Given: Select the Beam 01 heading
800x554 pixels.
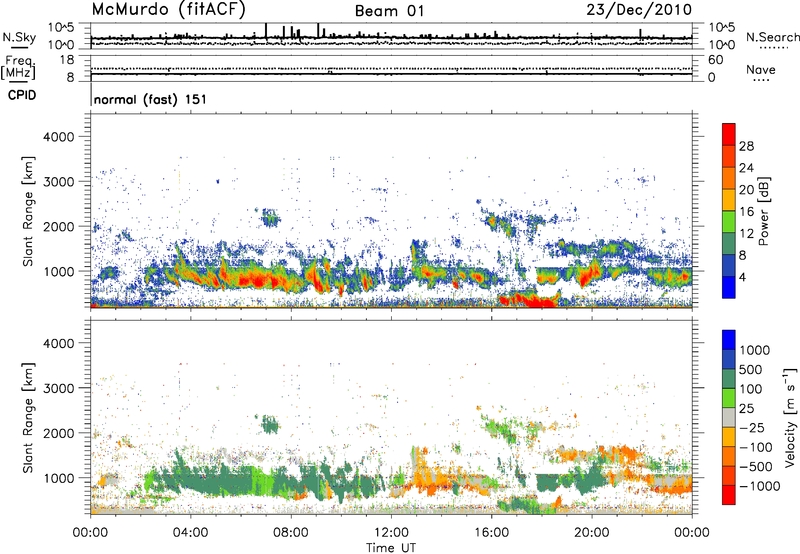Looking at the screenshot, I should pyautogui.click(x=389, y=11).
